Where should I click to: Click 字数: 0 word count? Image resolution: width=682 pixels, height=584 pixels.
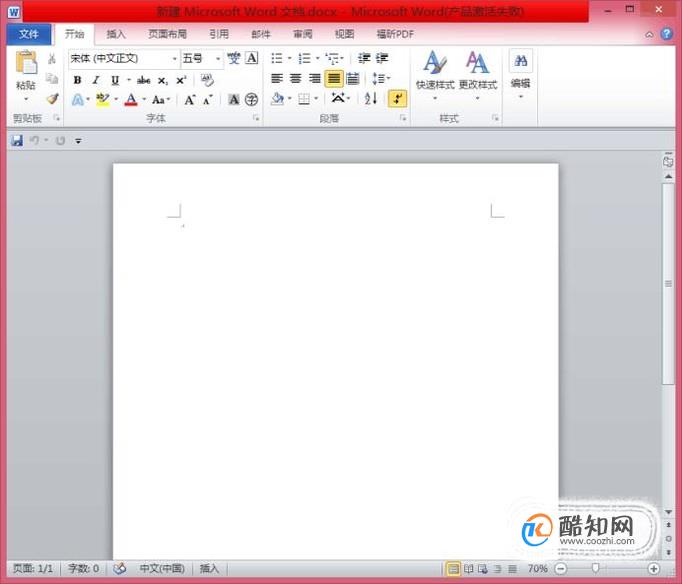click(84, 568)
